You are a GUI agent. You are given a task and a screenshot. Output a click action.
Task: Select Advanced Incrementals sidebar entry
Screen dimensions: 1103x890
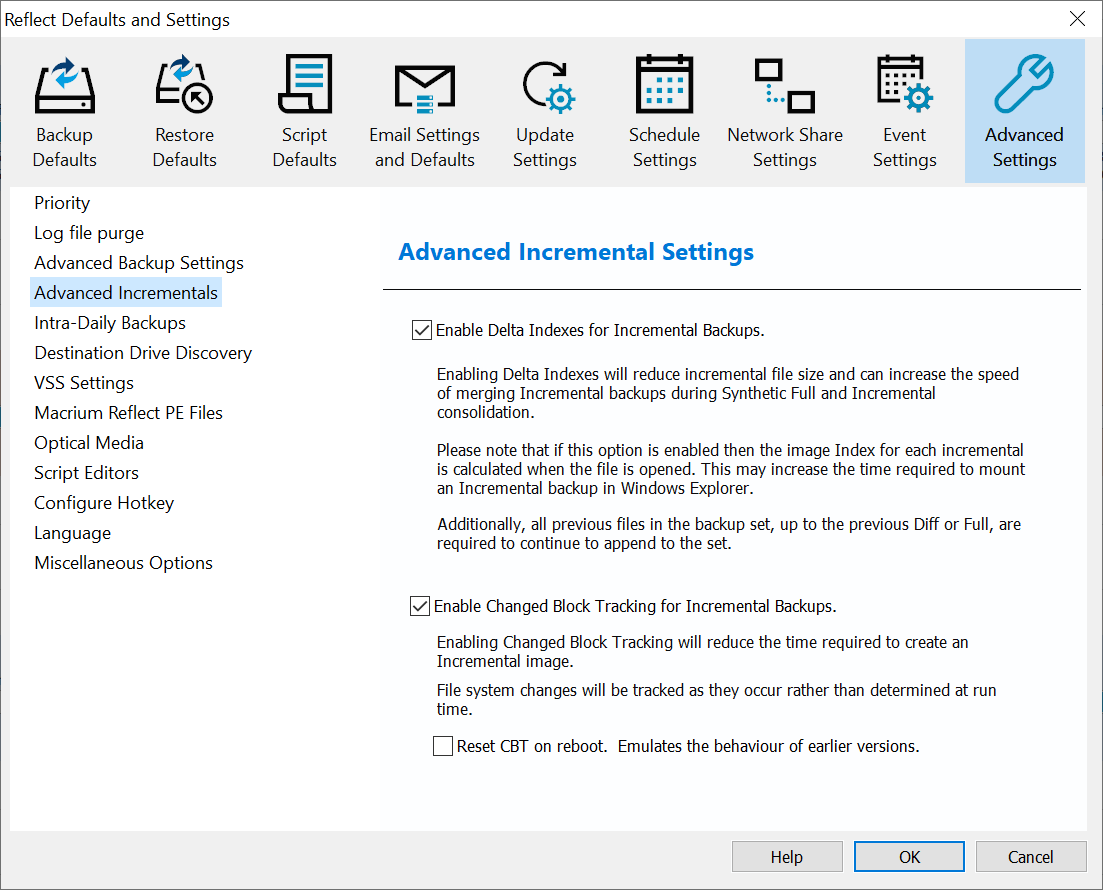126,293
